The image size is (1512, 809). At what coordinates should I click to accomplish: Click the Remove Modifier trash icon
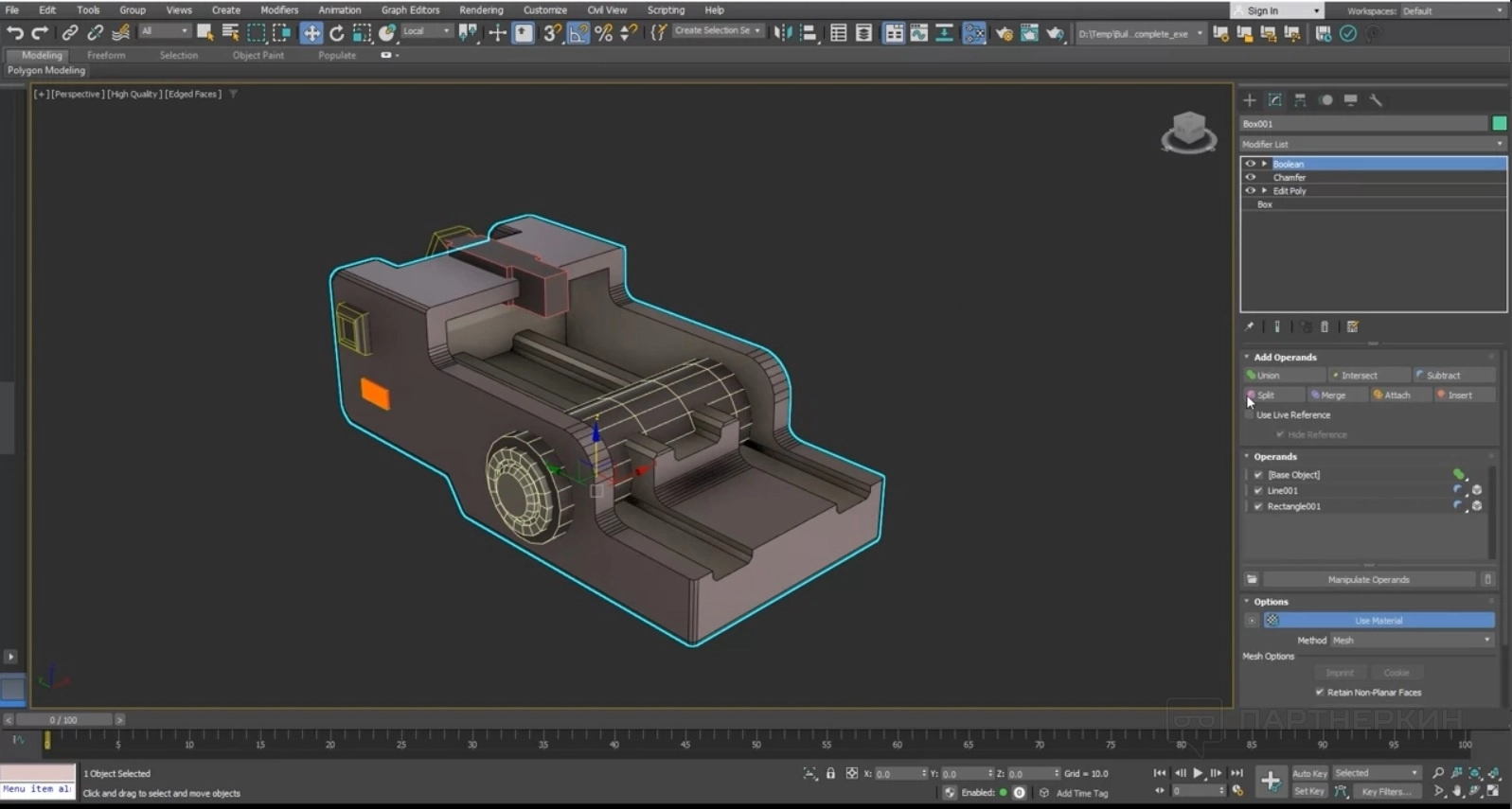click(x=1325, y=327)
